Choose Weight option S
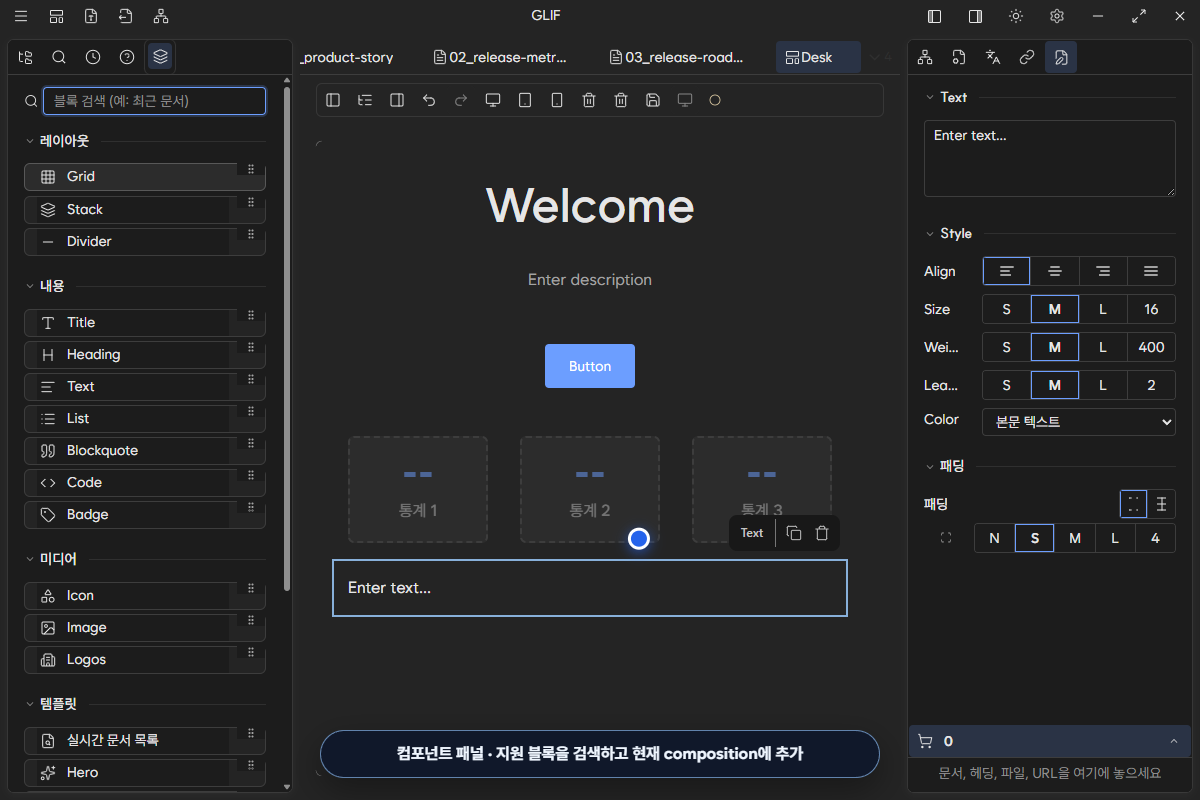This screenshot has width=1200, height=800. click(x=1006, y=347)
